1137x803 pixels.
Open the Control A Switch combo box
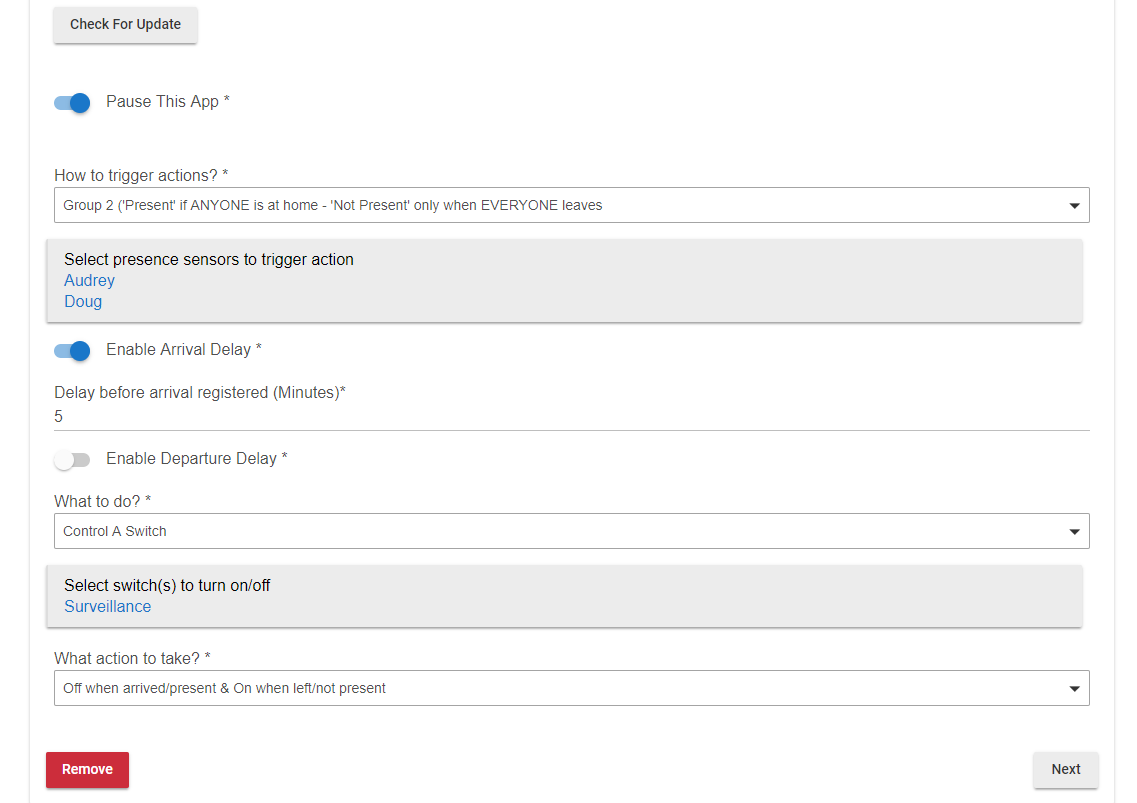click(x=560, y=531)
